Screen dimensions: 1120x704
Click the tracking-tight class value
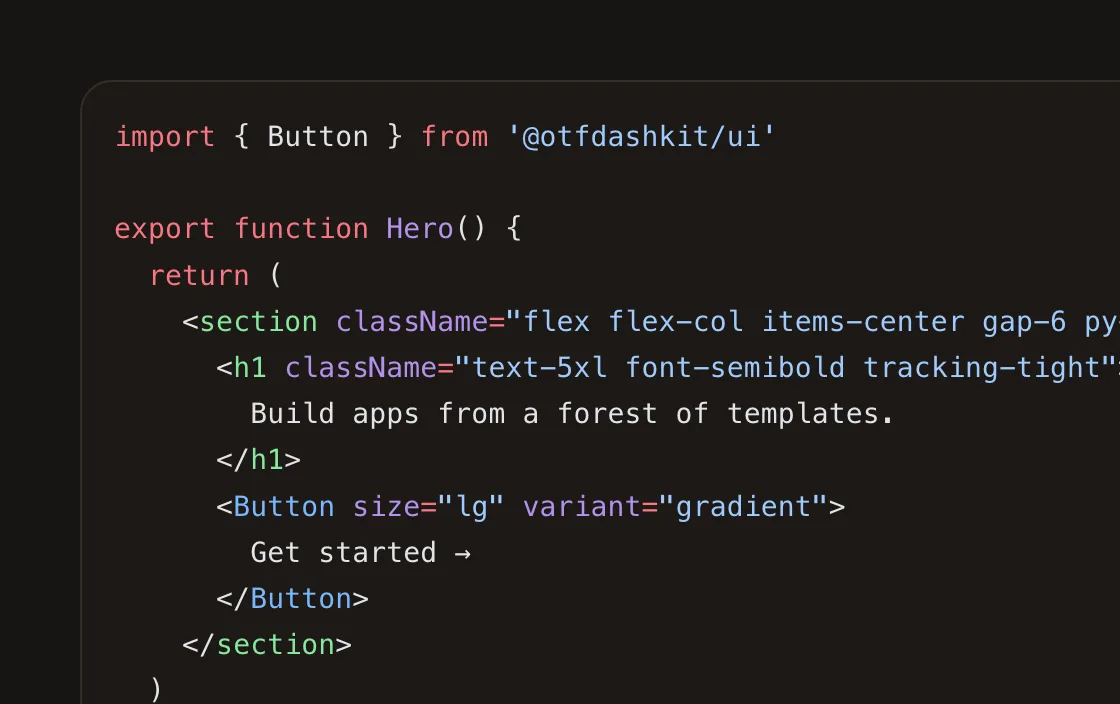pos(981,368)
